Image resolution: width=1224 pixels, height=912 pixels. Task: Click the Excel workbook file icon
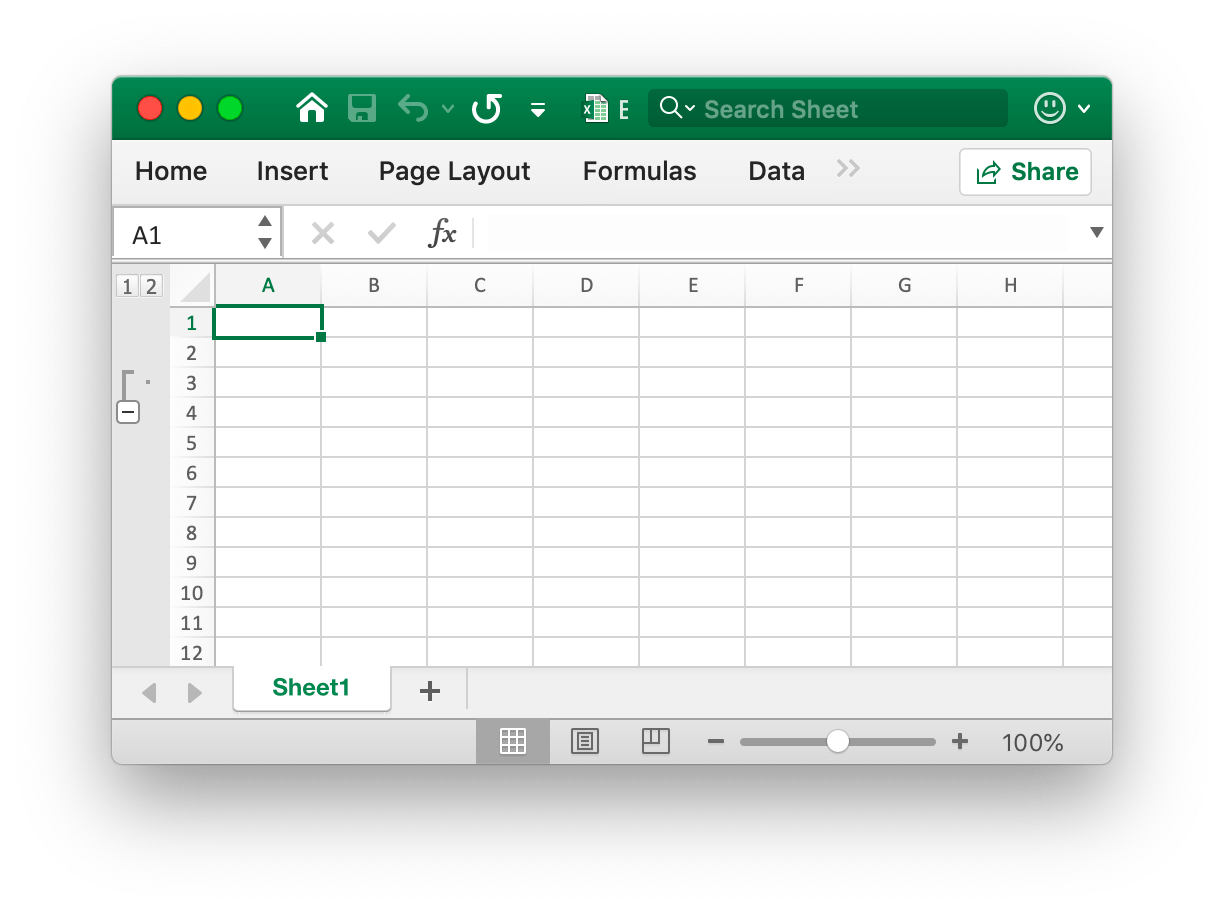point(597,109)
